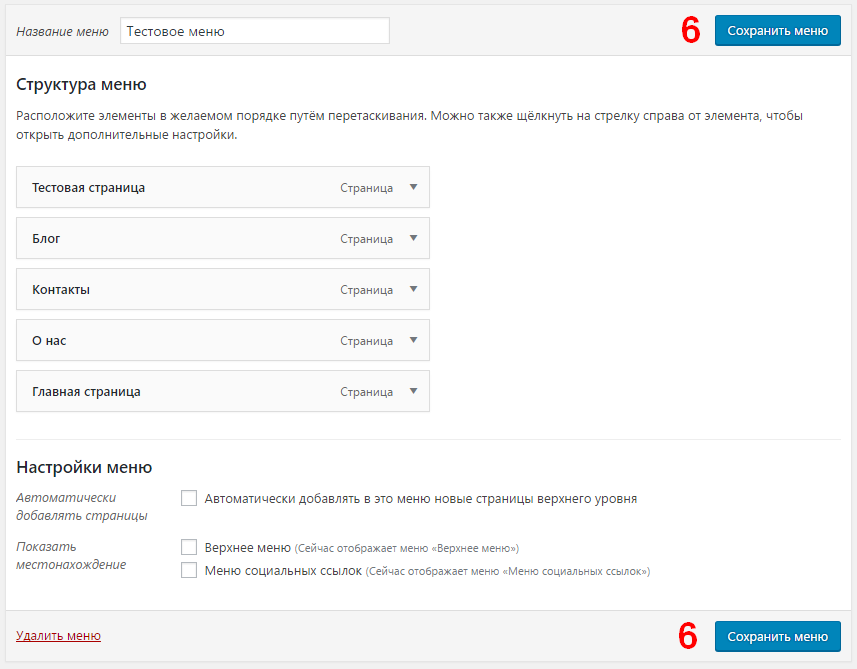Enable auto-adding new top-level pages checkbox
Viewport: 857px width, 669px height.
(x=189, y=498)
